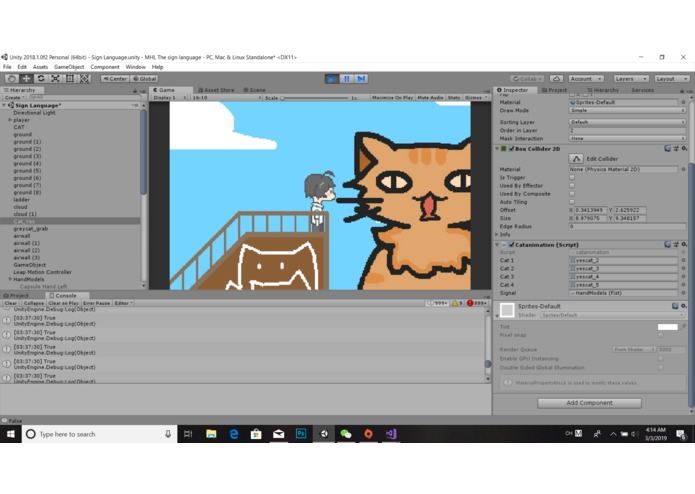Toggle error messages filter in Console

(x=477, y=303)
